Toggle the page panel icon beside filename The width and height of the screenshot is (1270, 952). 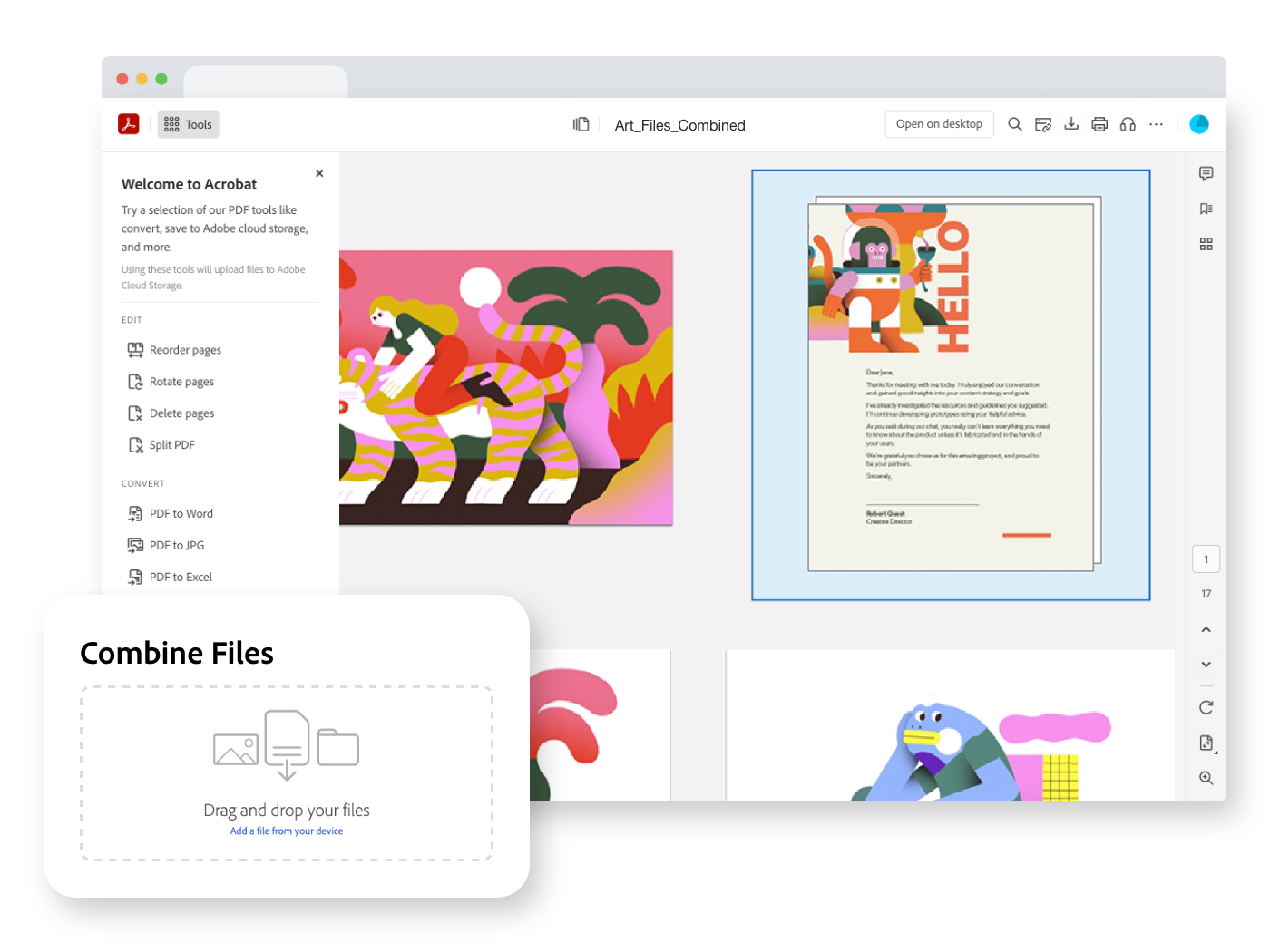coord(581,124)
